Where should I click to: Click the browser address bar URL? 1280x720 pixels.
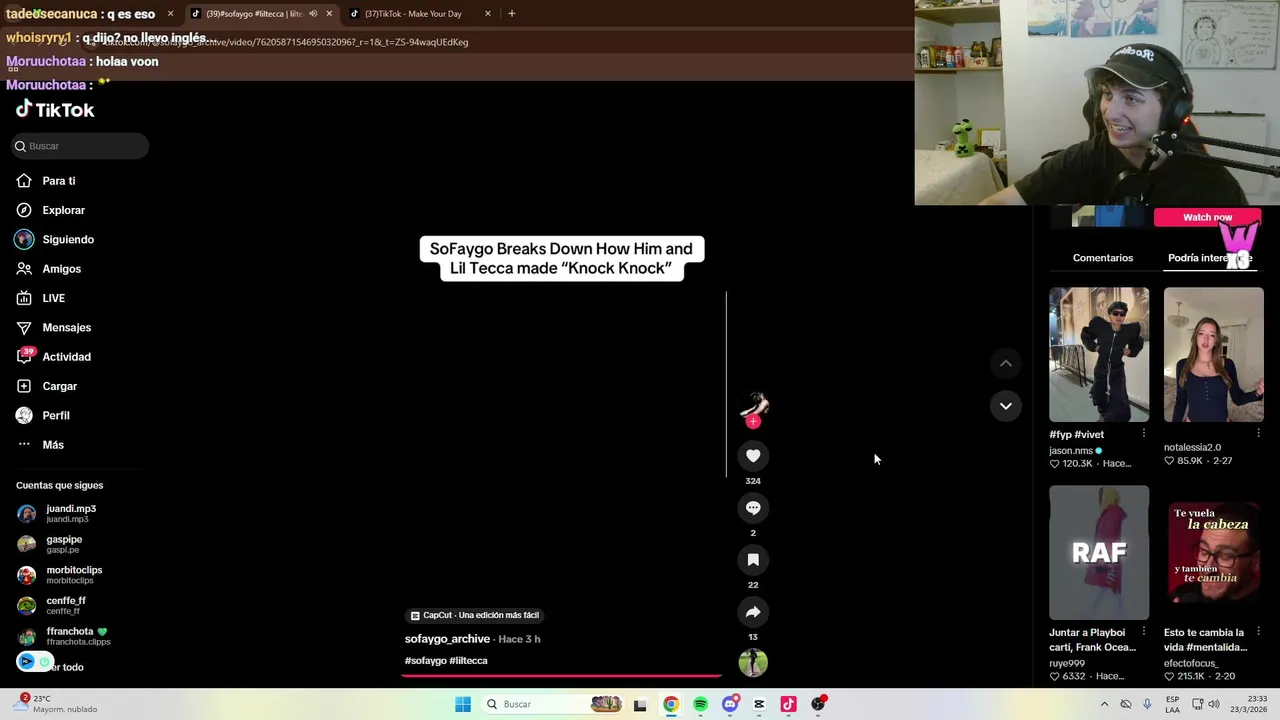(285, 42)
